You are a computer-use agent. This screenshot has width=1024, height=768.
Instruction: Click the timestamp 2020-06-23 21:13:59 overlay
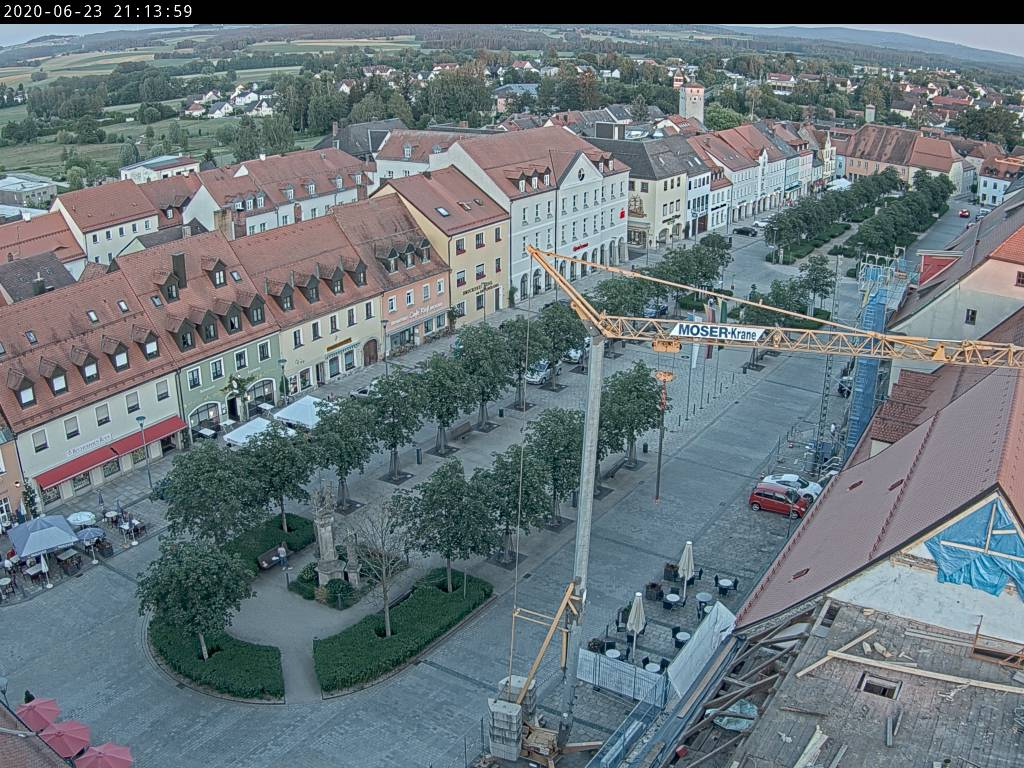pyautogui.click(x=98, y=12)
